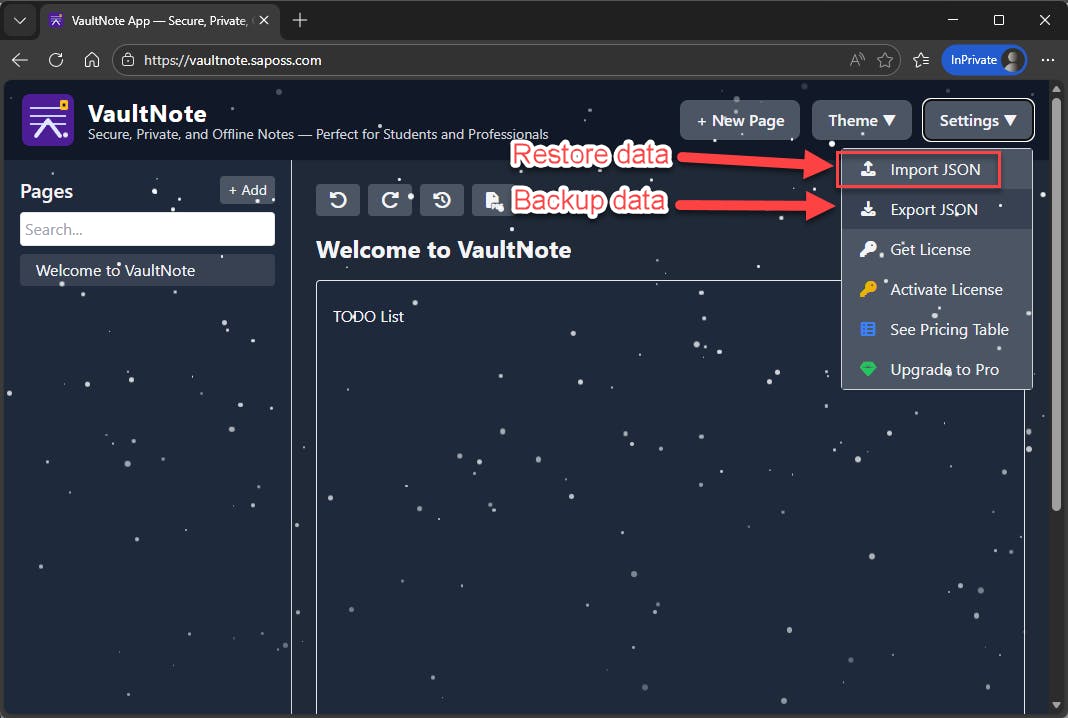
Task: Reload the page with the refresh icon
Action: (56, 60)
